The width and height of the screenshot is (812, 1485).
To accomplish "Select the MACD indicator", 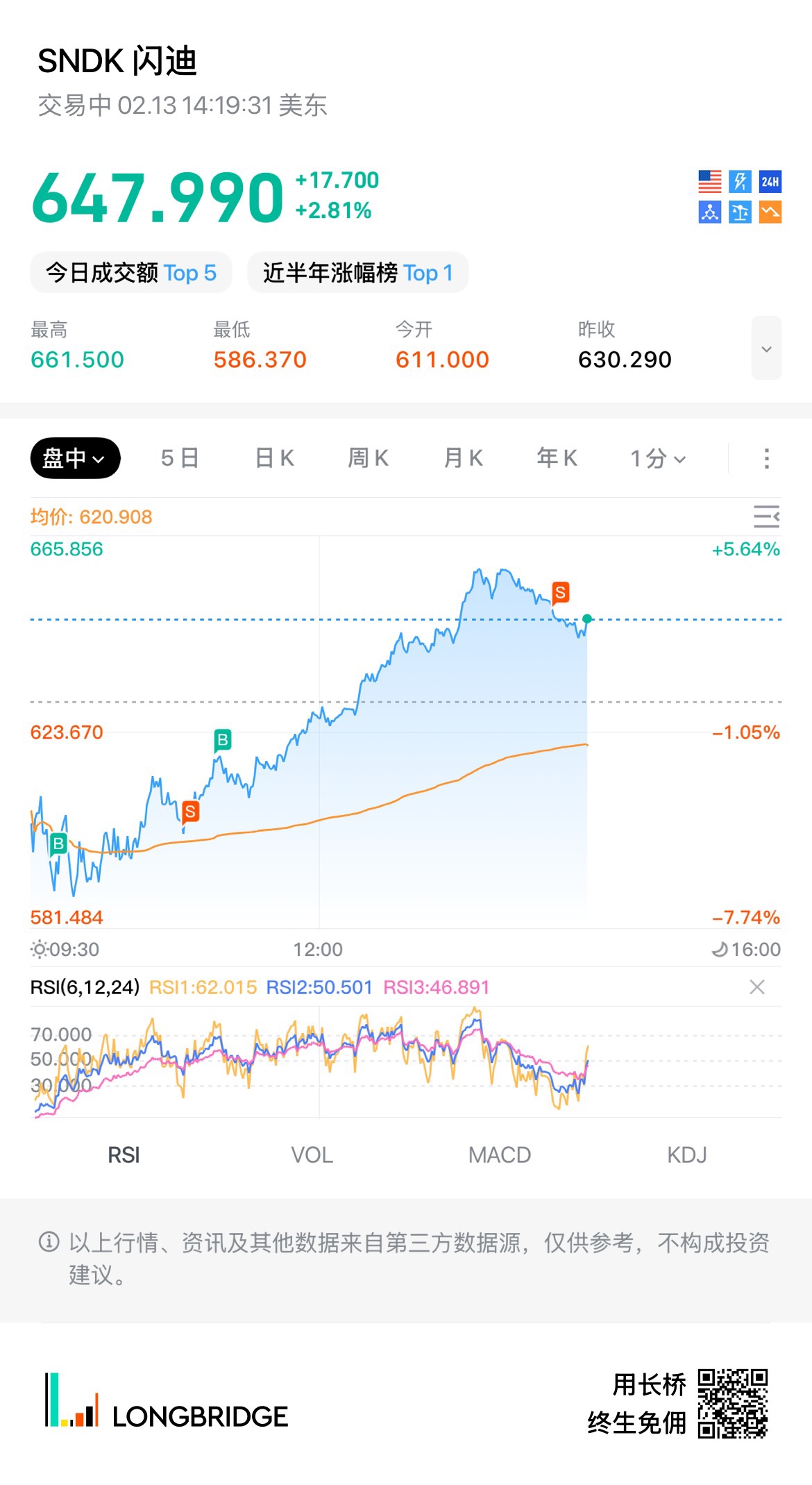I will pyautogui.click(x=500, y=1155).
